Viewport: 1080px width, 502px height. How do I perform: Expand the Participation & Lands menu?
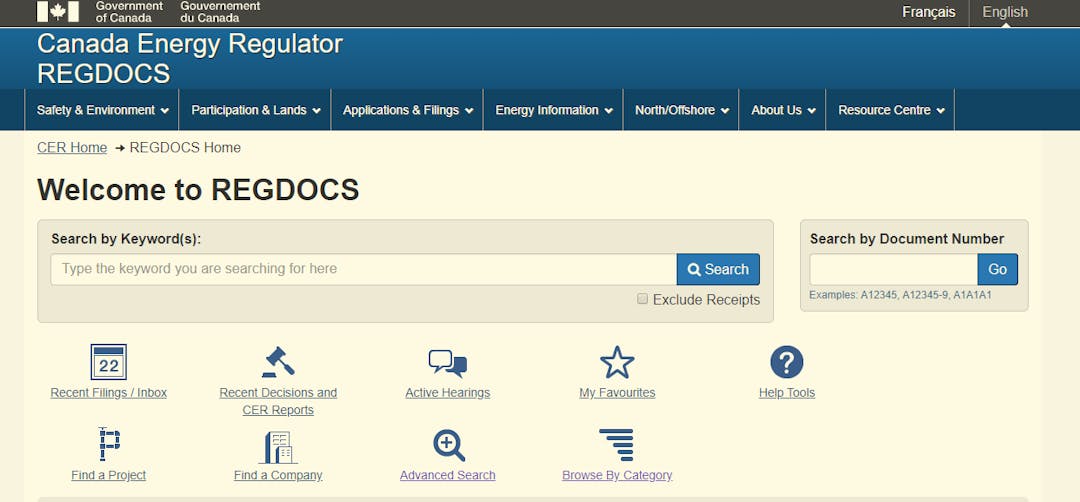[x=256, y=110]
